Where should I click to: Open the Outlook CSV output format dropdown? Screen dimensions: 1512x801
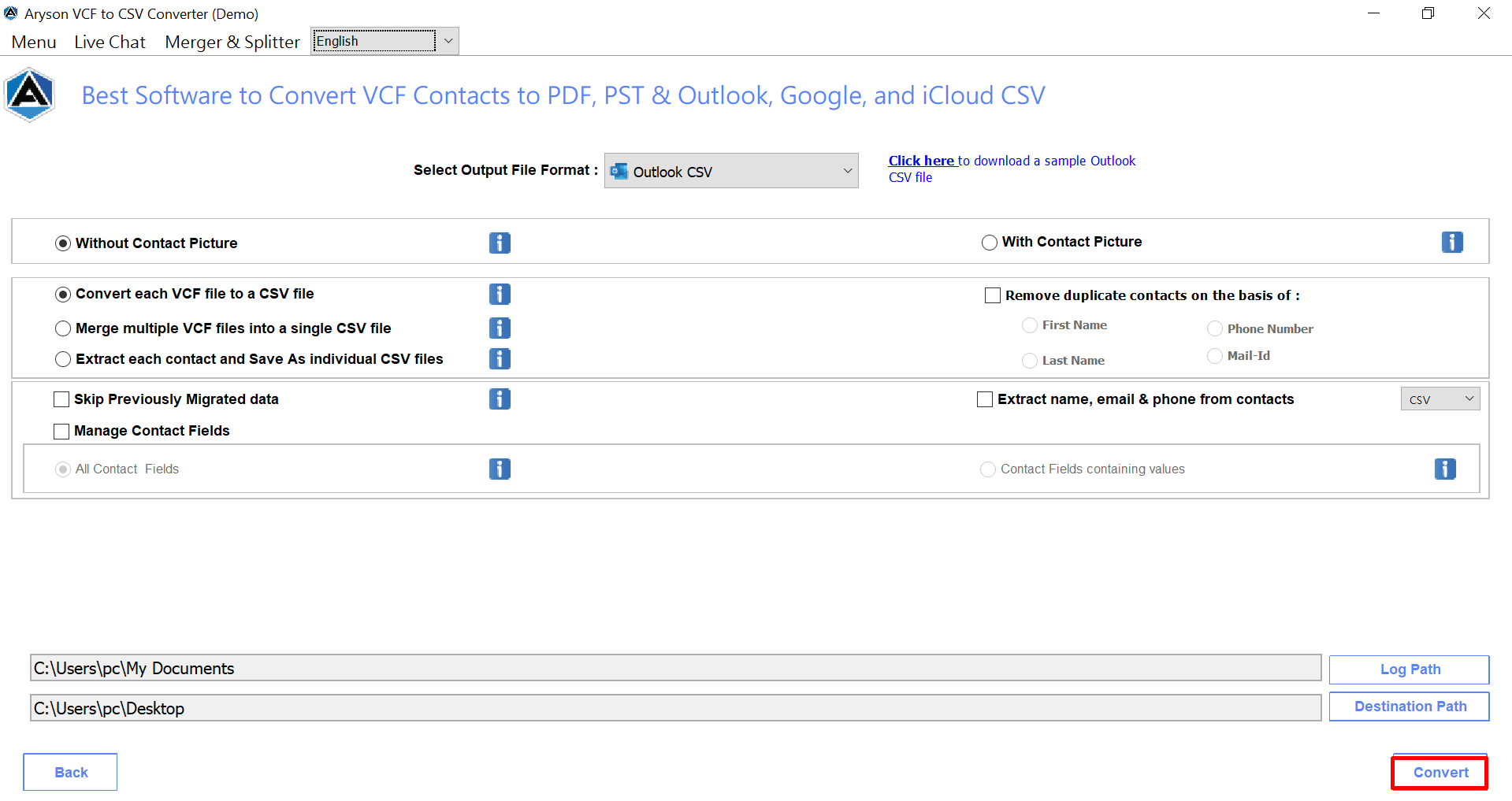pos(731,171)
